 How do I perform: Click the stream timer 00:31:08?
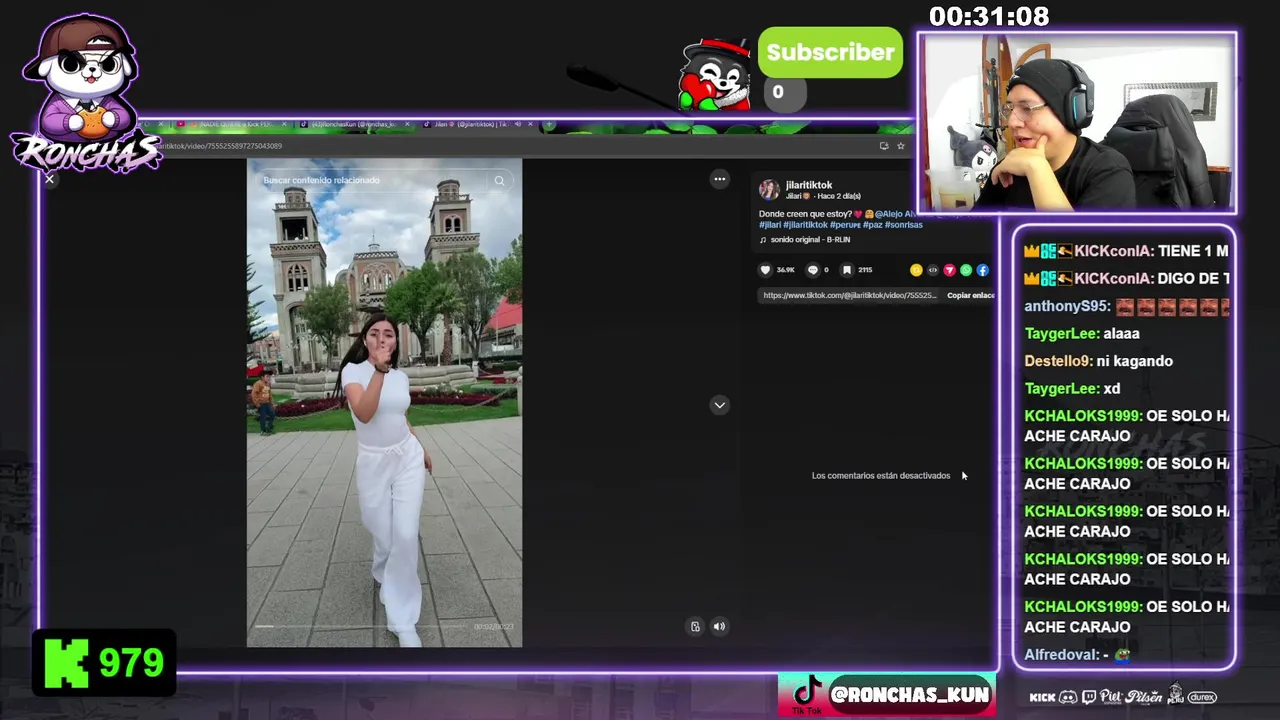(989, 17)
